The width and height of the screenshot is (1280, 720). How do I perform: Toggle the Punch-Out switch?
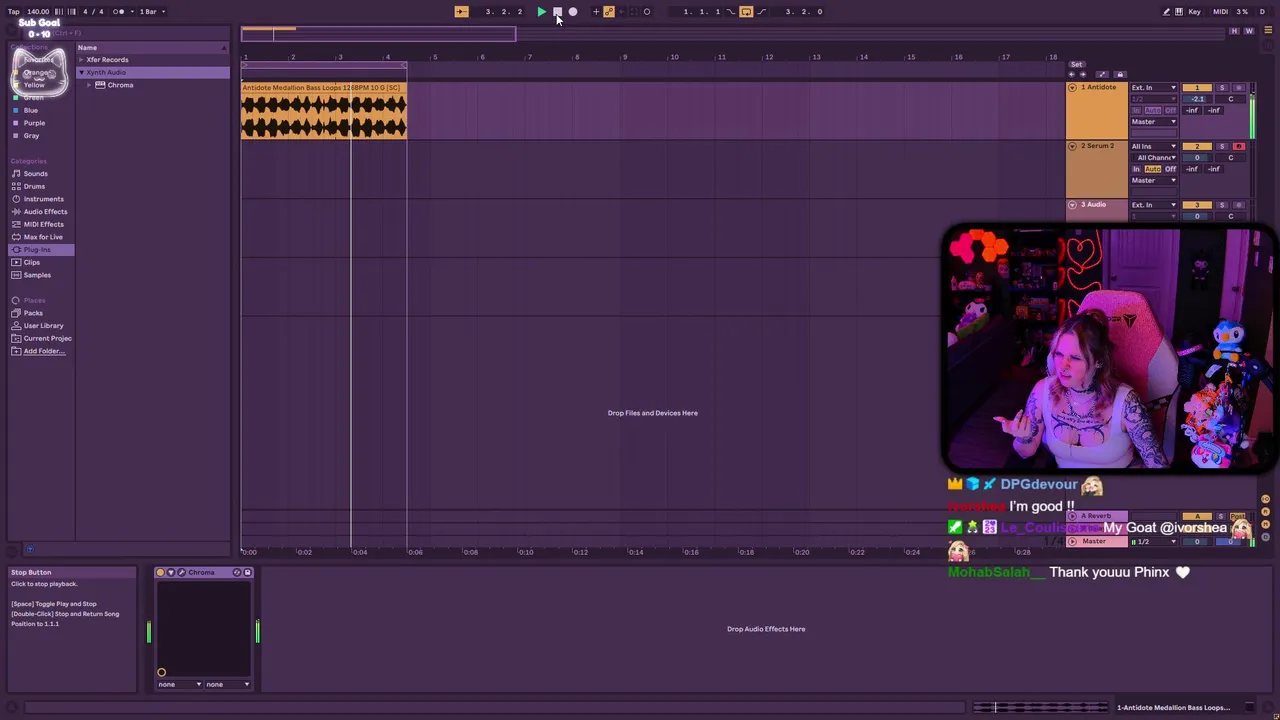point(762,12)
